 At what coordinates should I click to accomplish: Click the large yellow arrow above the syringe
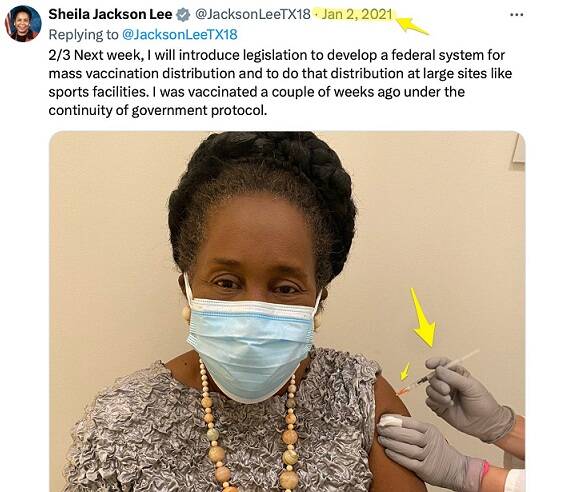[x=424, y=317]
